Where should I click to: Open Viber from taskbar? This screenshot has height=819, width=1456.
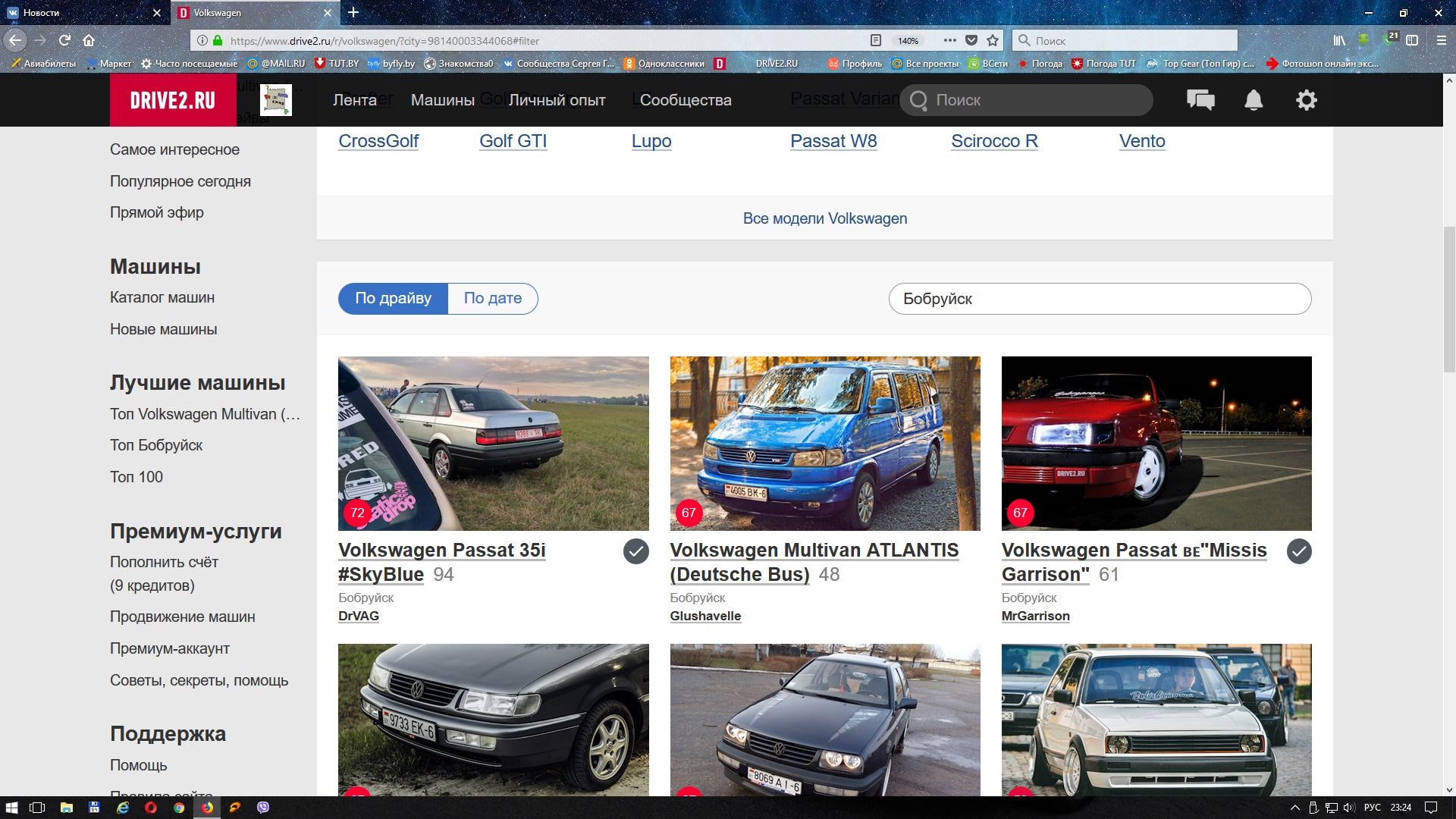click(x=263, y=808)
